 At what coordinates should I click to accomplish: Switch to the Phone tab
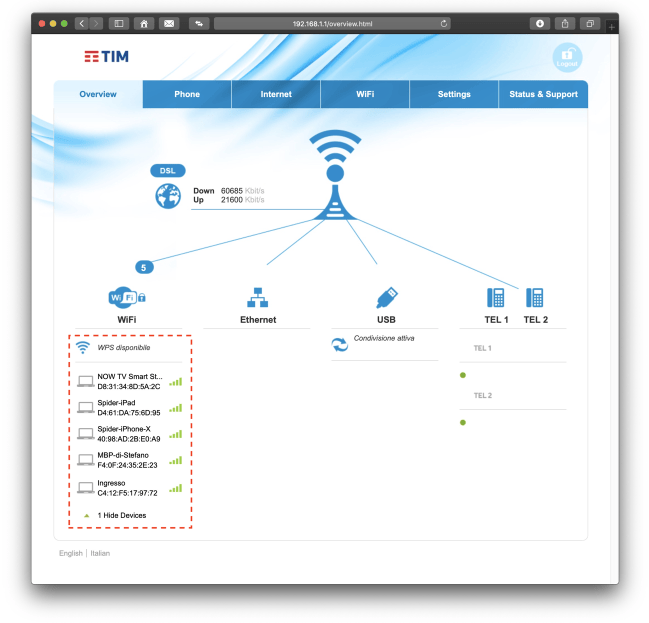(187, 94)
